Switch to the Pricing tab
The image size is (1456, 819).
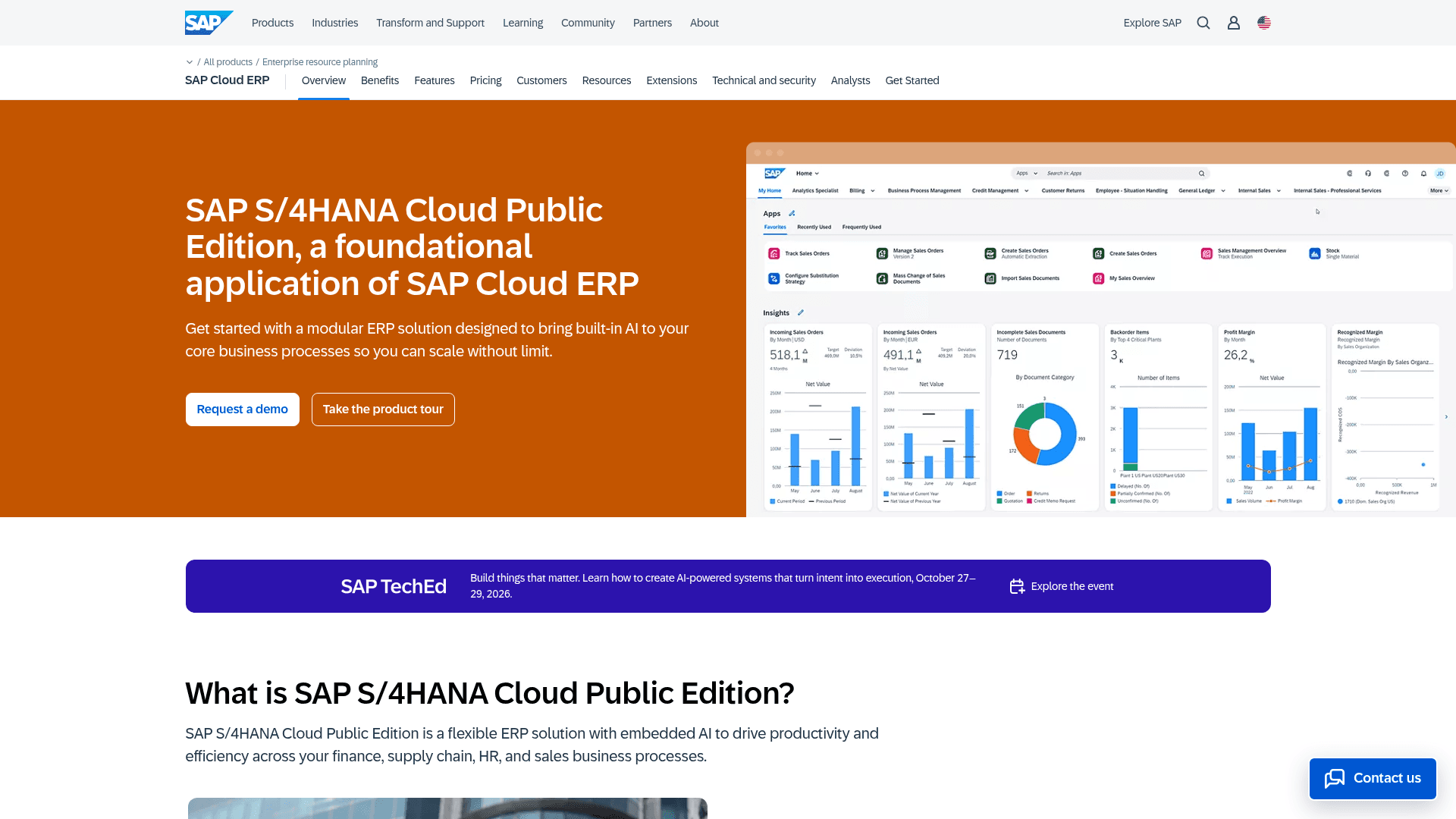click(485, 80)
